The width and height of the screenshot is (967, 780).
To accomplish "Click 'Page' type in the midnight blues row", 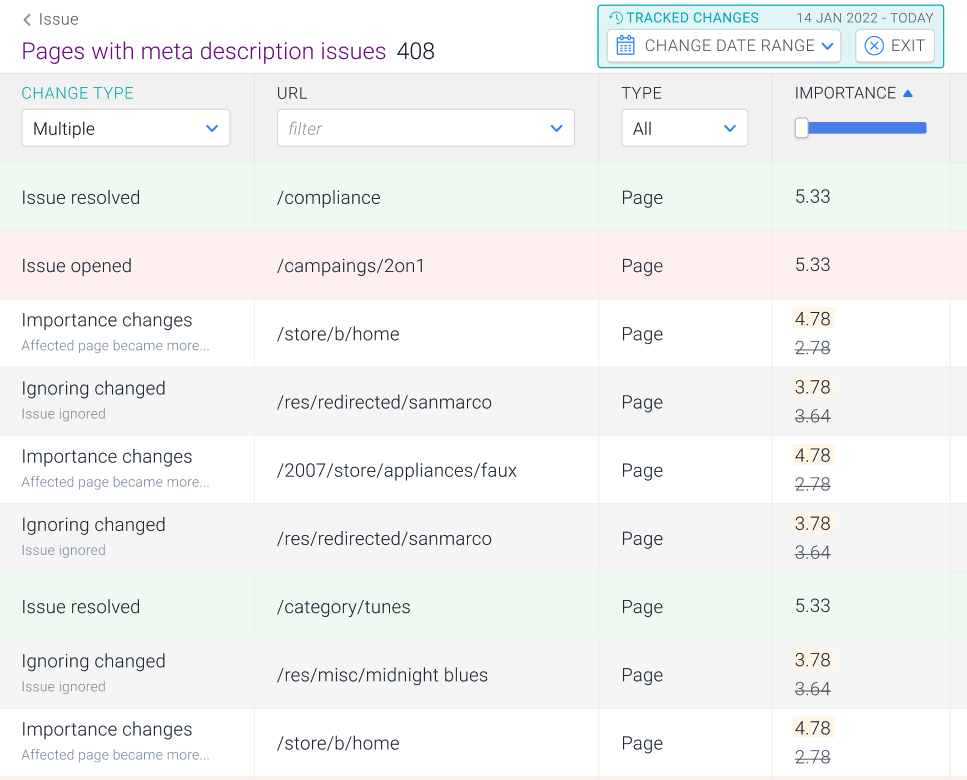I will pos(642,675).
